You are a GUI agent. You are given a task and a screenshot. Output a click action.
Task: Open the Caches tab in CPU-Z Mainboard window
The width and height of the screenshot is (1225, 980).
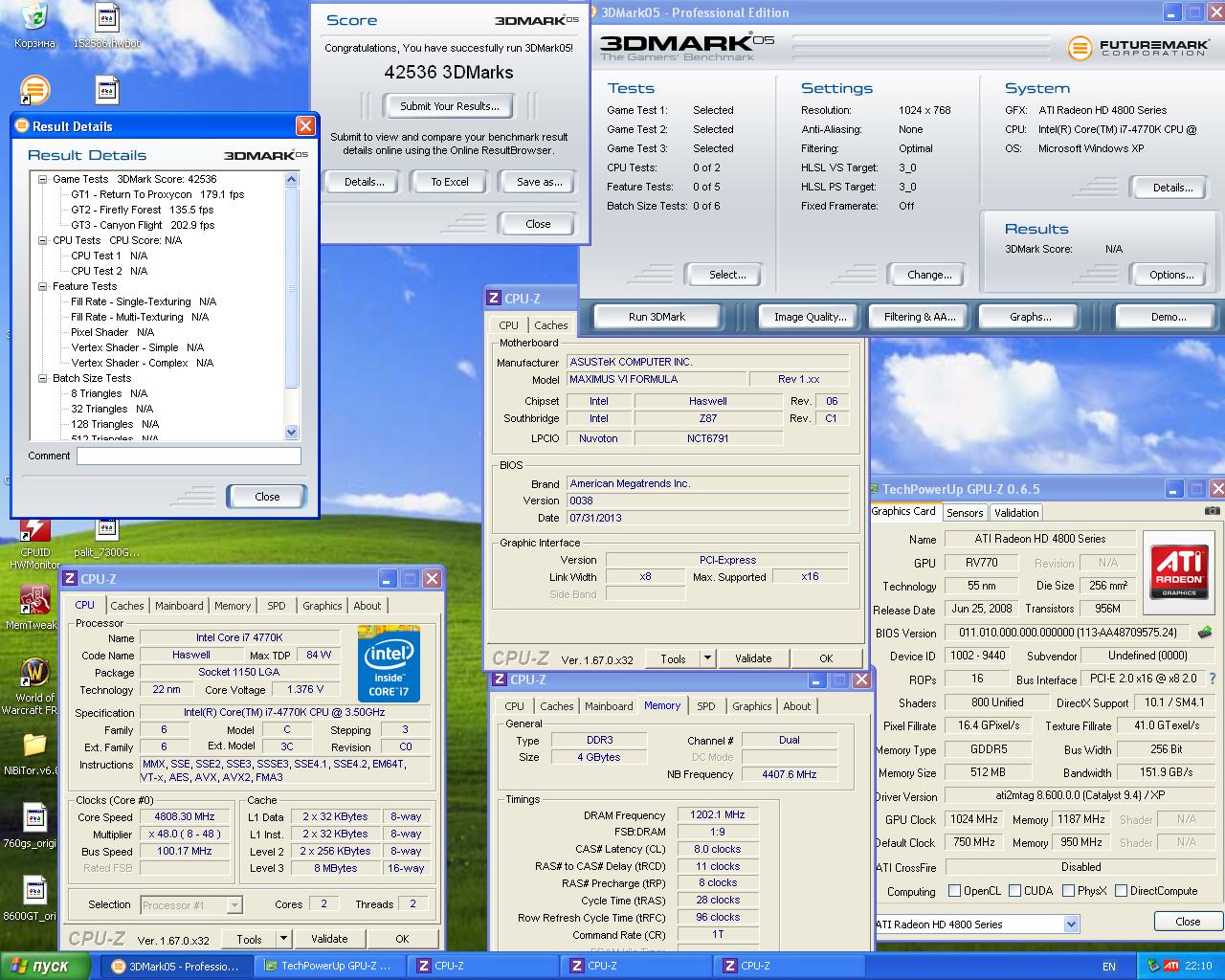click(x=551, y=325)
